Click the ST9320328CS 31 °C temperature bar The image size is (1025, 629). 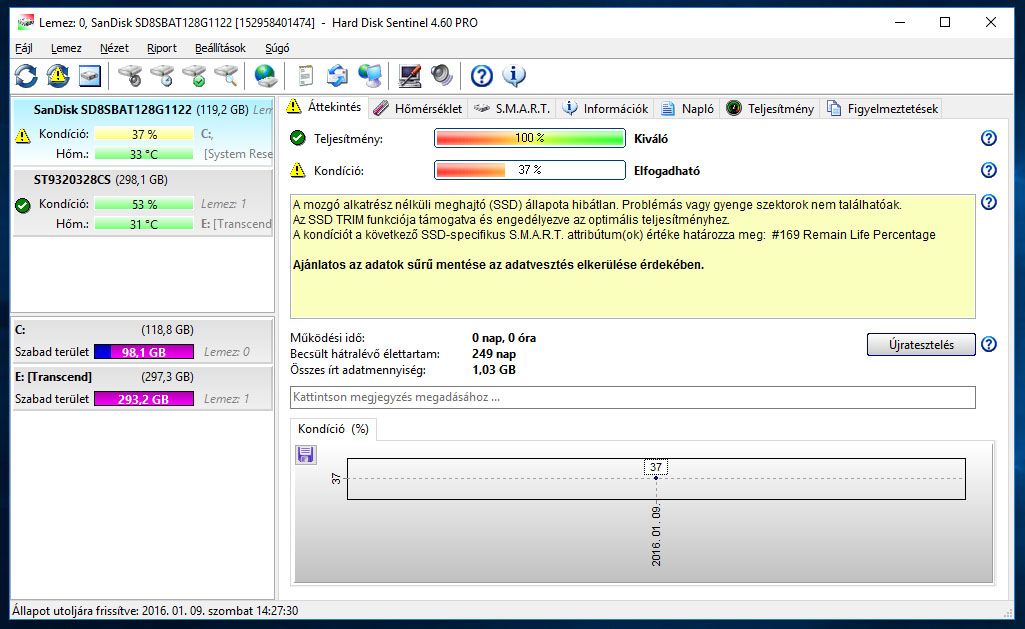click(x=144, y=224)
